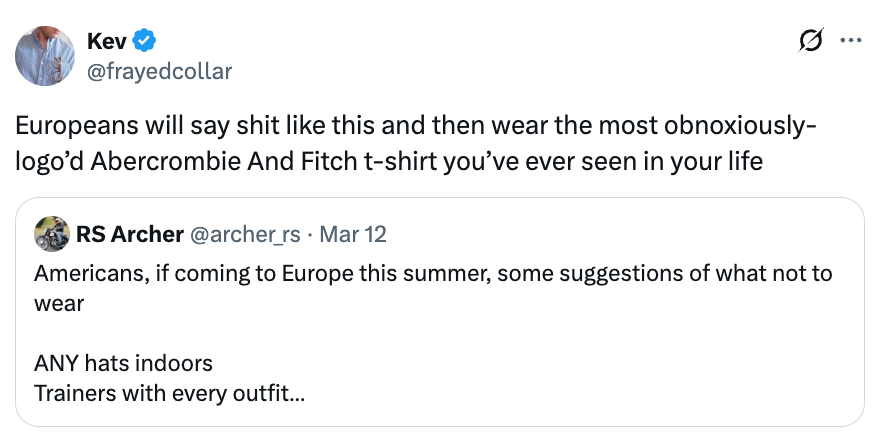Viewport: 878px width, 444px height.
Task: Open the three-dot More options menu
Action: coord(851,41)
